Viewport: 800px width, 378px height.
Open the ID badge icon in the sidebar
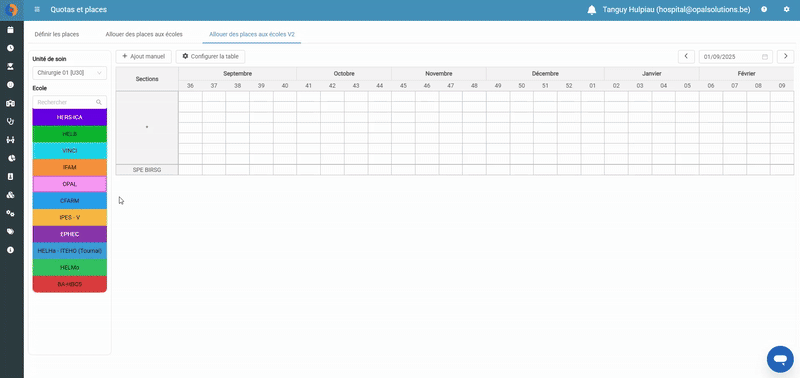[x=10, y=177]
